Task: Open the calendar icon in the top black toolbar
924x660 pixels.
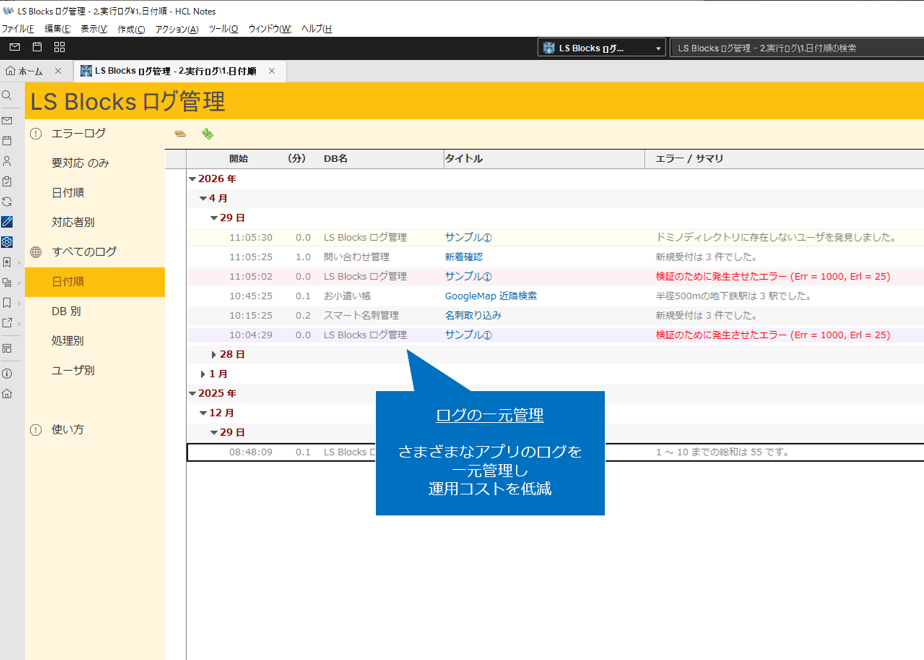Action: point(37,47)
